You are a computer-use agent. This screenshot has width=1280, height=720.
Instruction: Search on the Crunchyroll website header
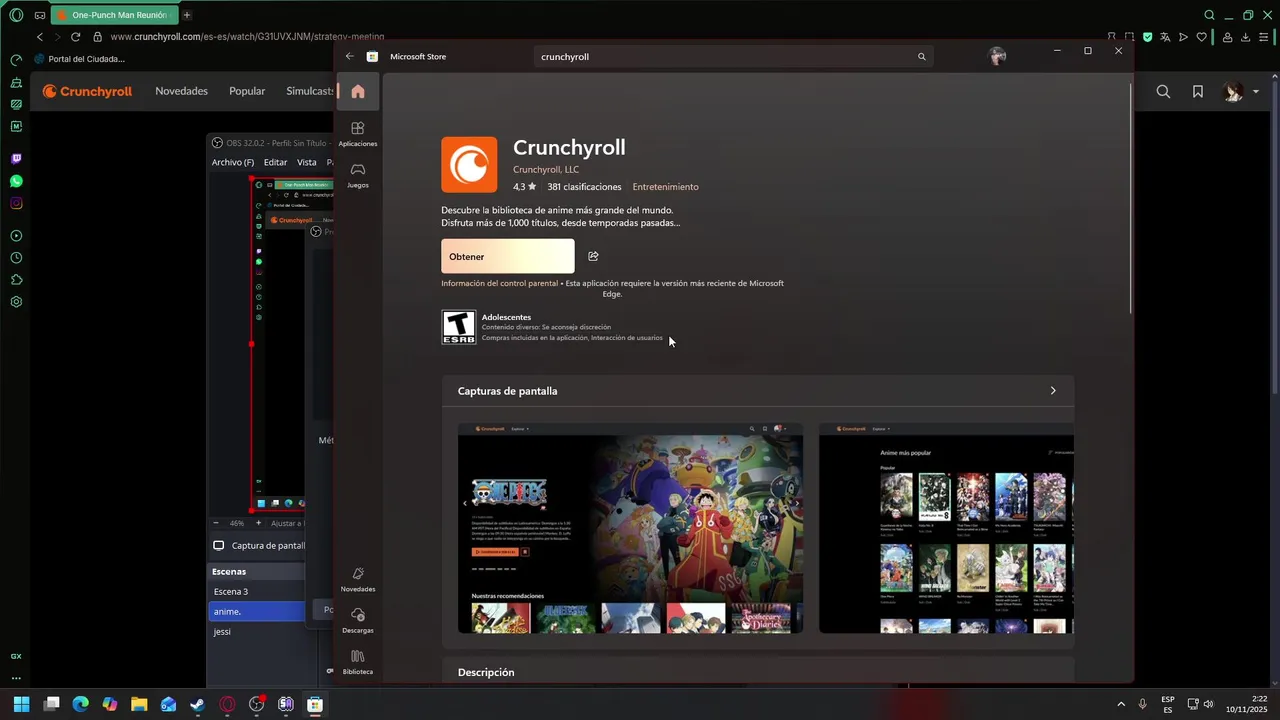(x=1163, y=91)
